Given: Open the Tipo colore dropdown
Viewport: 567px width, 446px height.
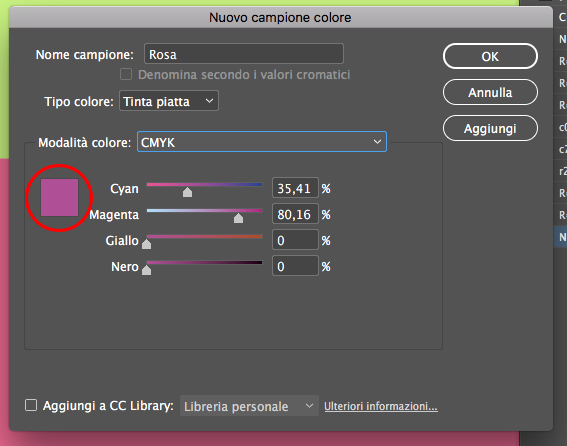Looking at the screenshot, I should click(169, 101).
